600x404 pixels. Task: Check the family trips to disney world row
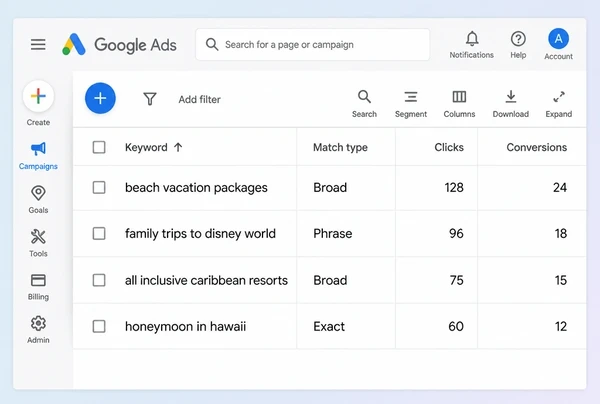click(99, 233)
